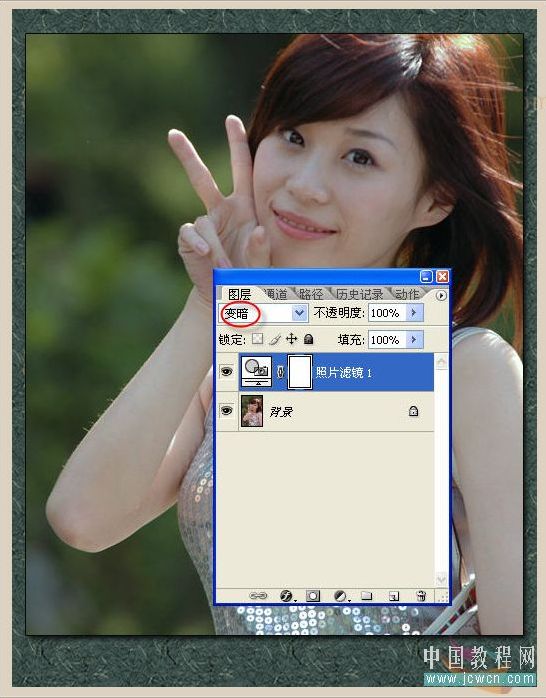The image size is (546, 698).
Task: Create new adjustment layer from half-circle icon
Action: point(340,596)
